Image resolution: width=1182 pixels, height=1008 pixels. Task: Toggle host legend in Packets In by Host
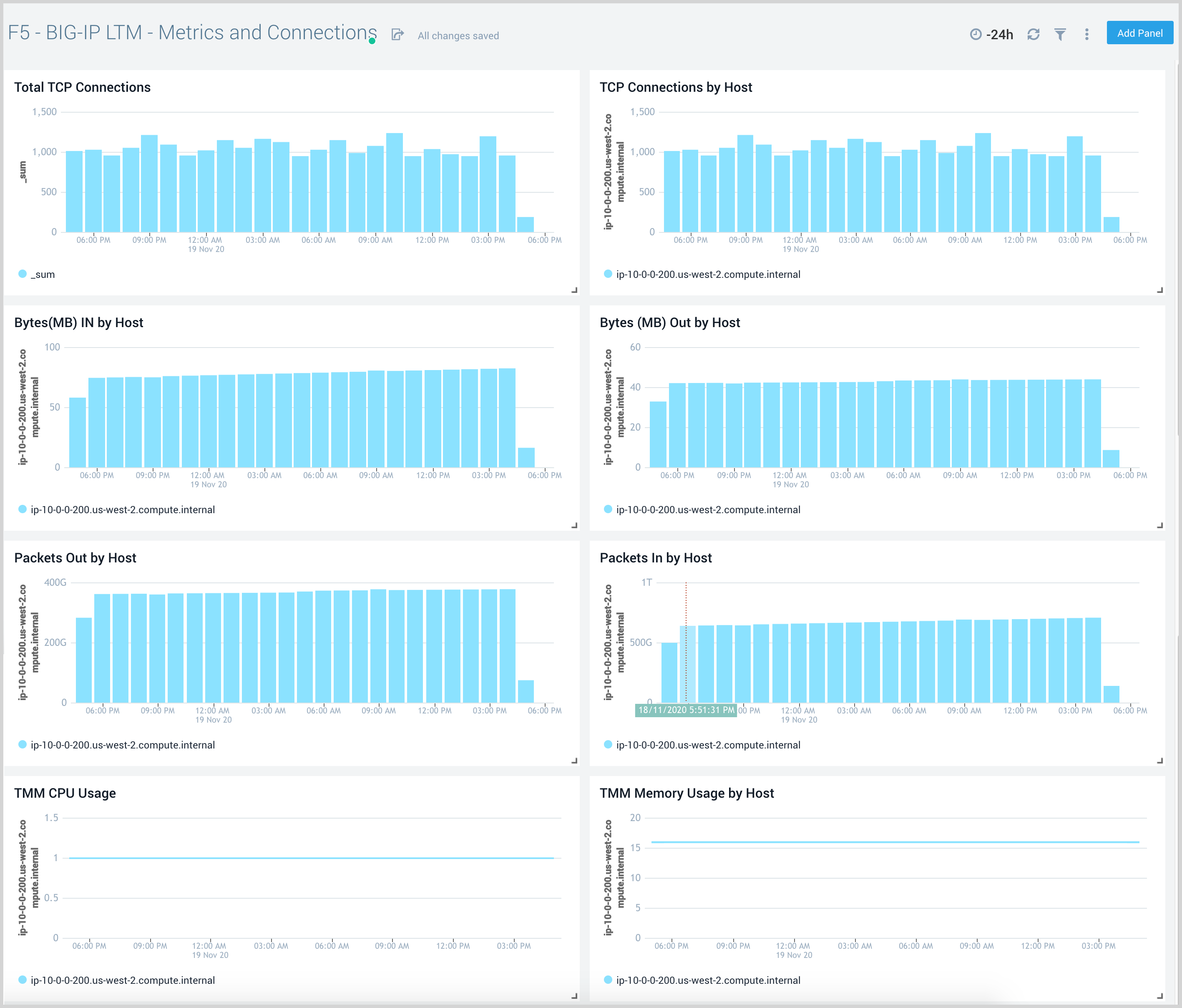702,744
